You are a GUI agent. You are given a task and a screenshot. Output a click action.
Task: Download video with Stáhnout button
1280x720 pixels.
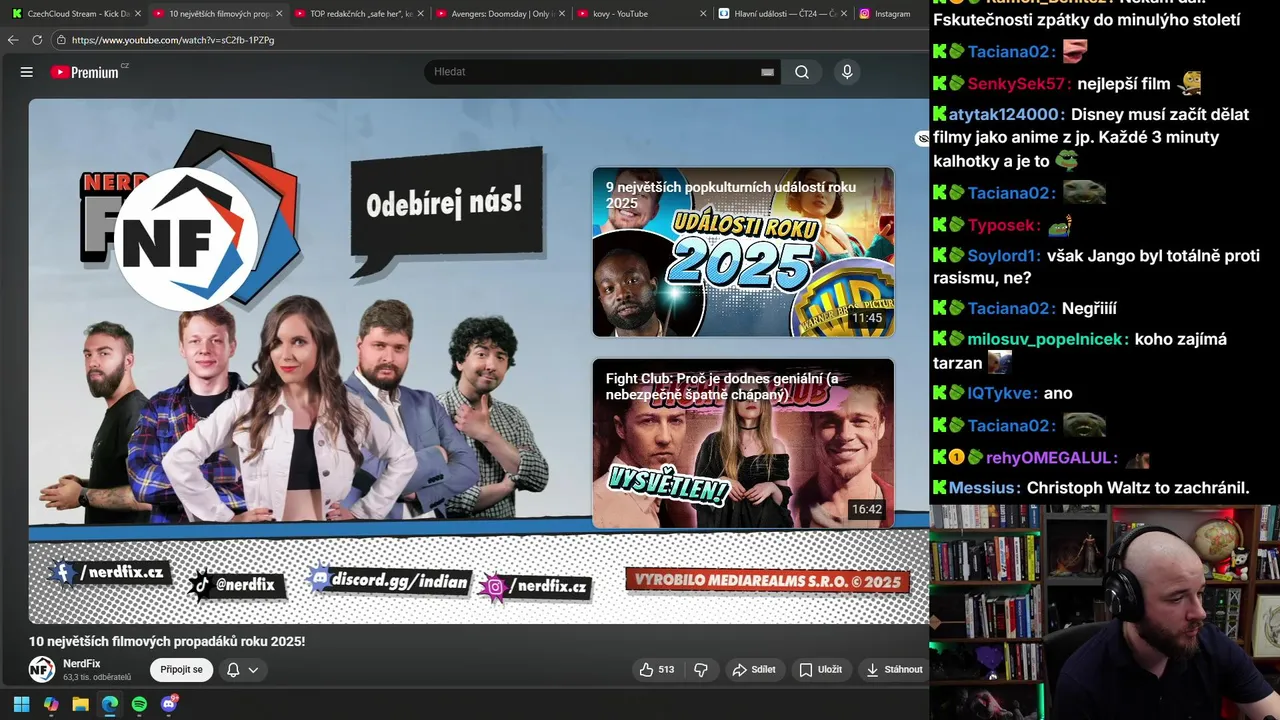pos(894,670)
